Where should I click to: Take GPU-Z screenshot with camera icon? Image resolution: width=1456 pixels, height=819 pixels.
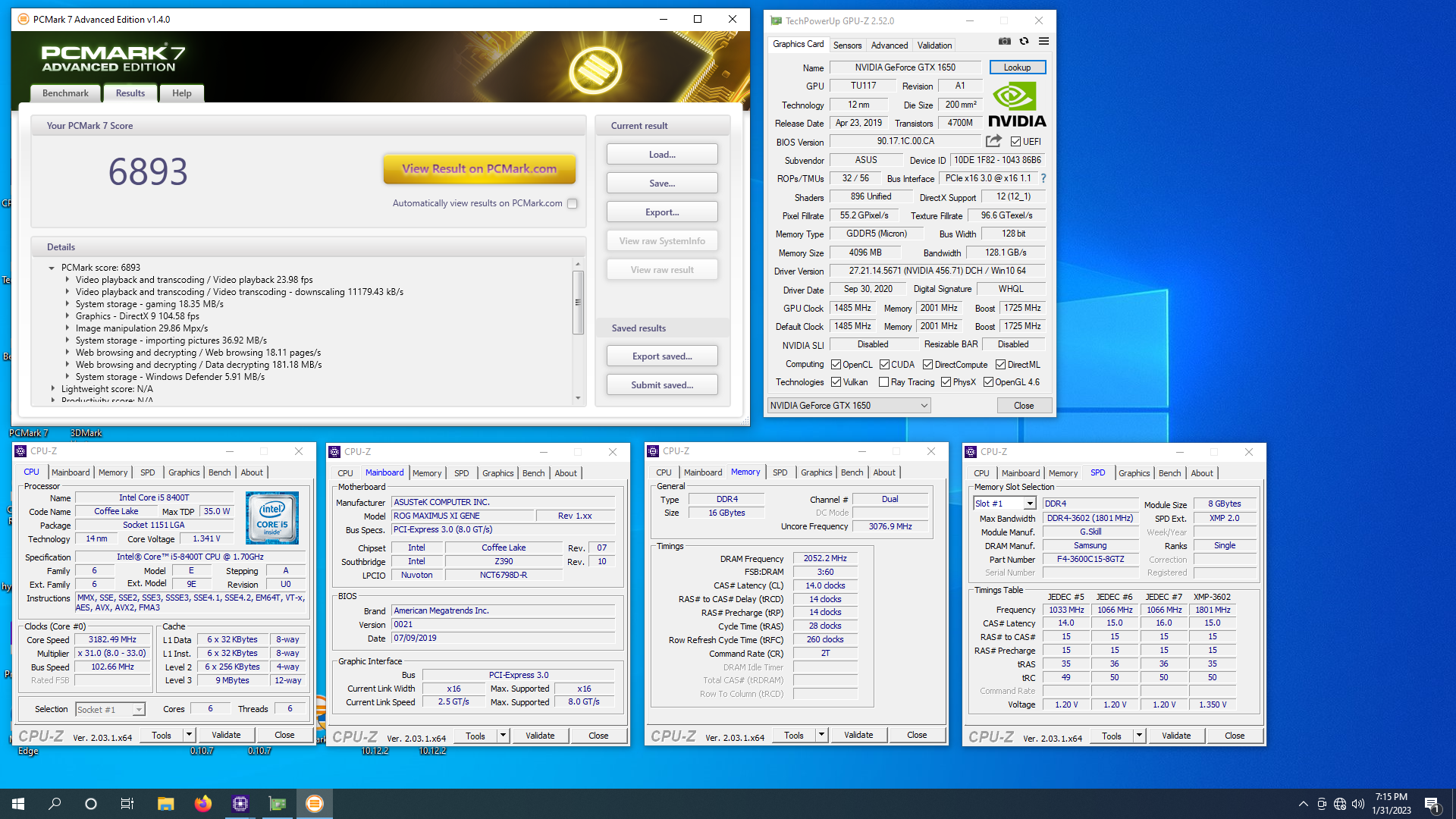coord(1004,42)
